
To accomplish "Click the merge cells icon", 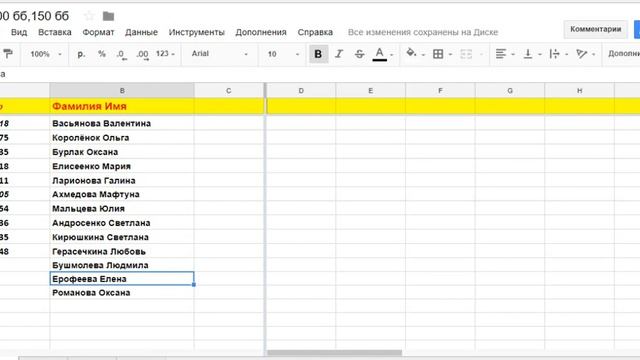I will pyautogui.click(x=466, y=54).
